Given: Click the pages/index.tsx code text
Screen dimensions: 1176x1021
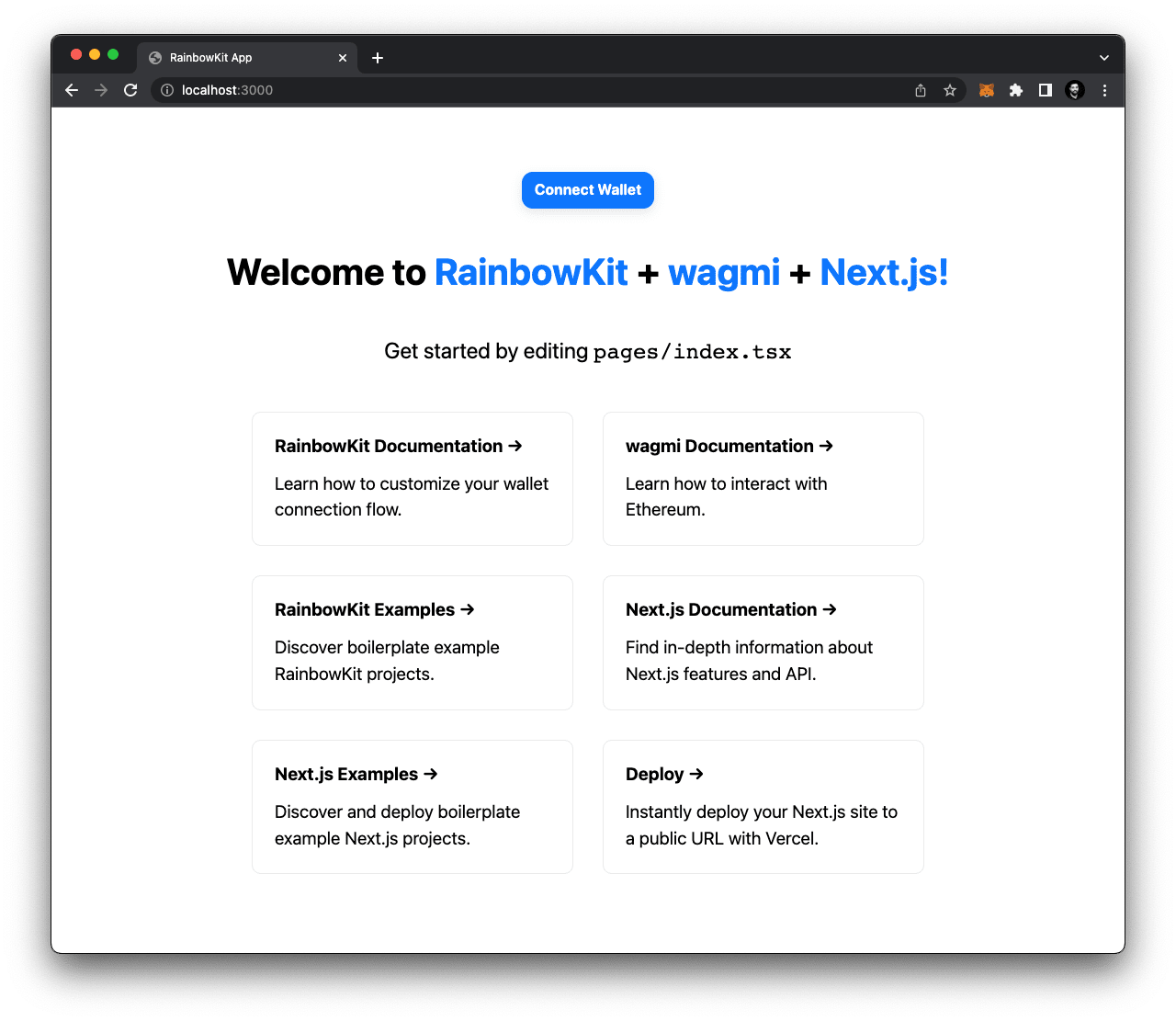Looking at the screenshot, I should 693,352.
